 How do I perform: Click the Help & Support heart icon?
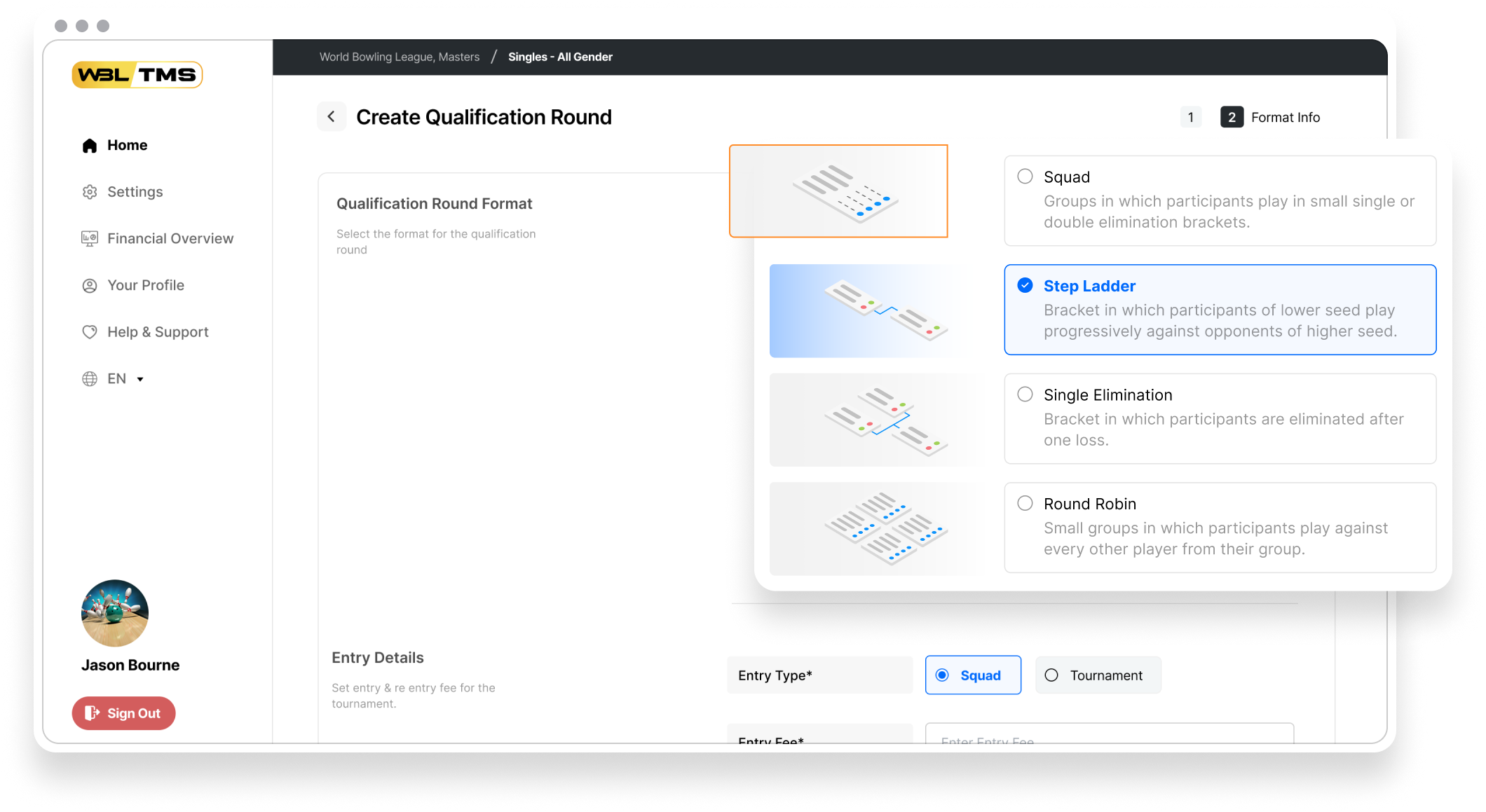coord(90,332)
